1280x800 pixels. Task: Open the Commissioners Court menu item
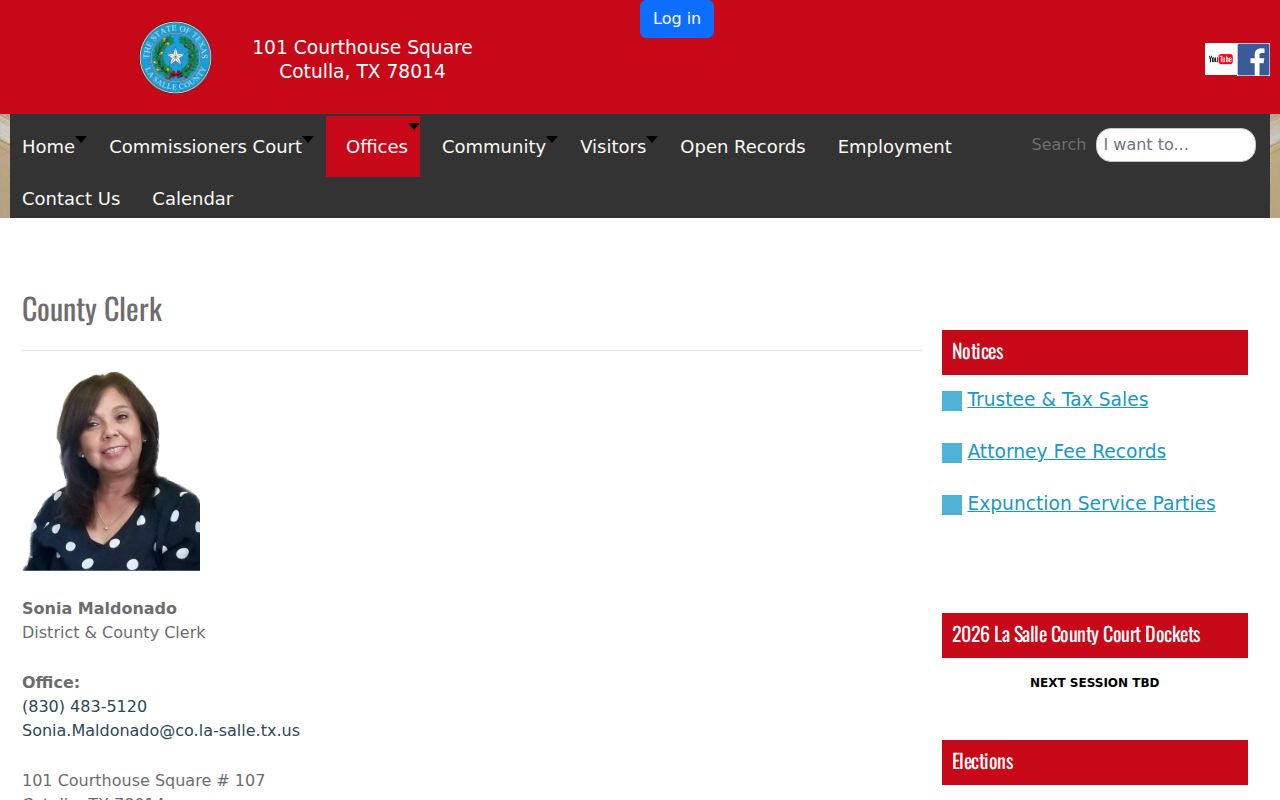point(205,147)
